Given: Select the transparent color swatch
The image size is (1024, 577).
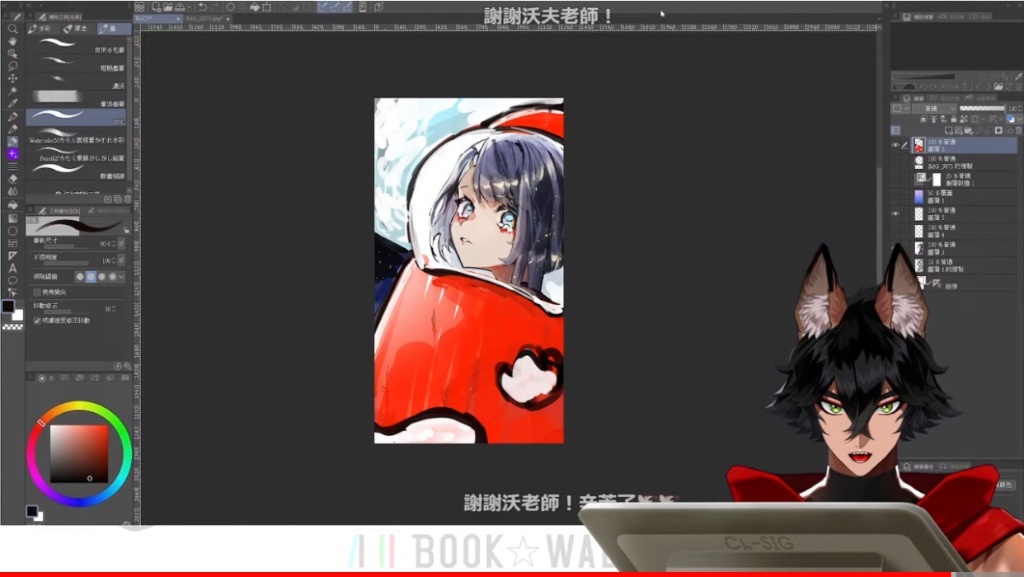Looking at the screenshot, I should tap(12, 326).
